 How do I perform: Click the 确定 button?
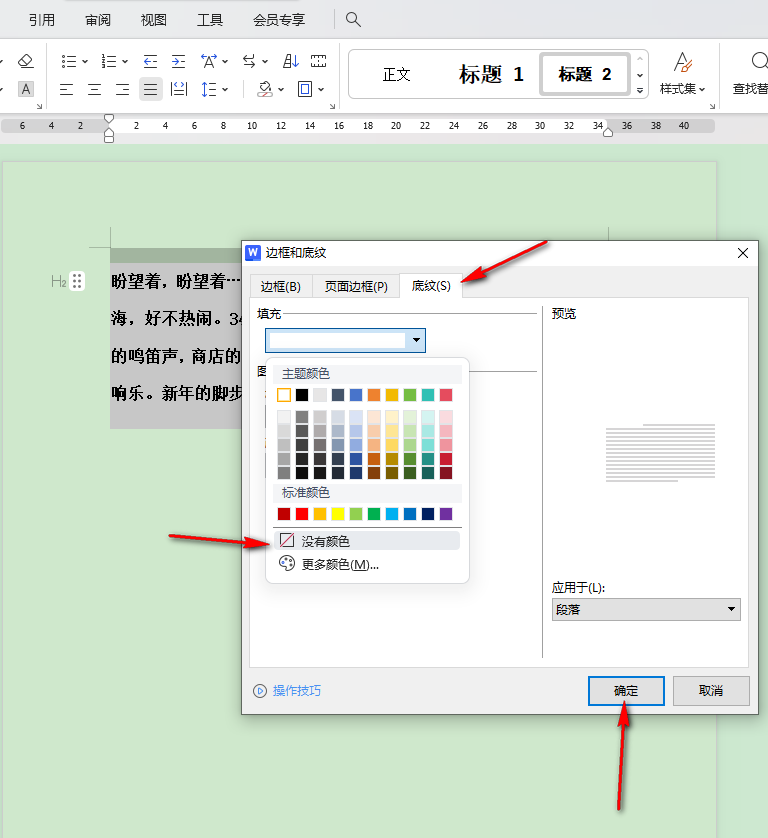click(x=626, y=690)
